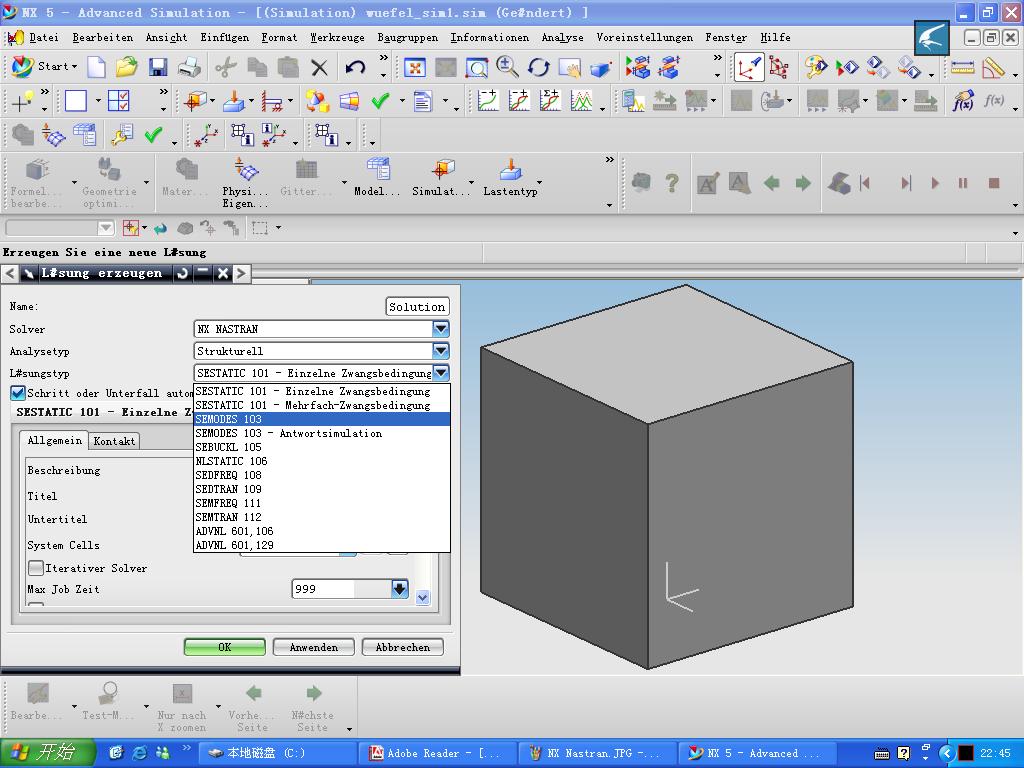This screenshot has height=768, width=1024.
Task: Select SESTATIC 101 - Mehrfach-Zwangsbedingung
Action: point(322,405)
